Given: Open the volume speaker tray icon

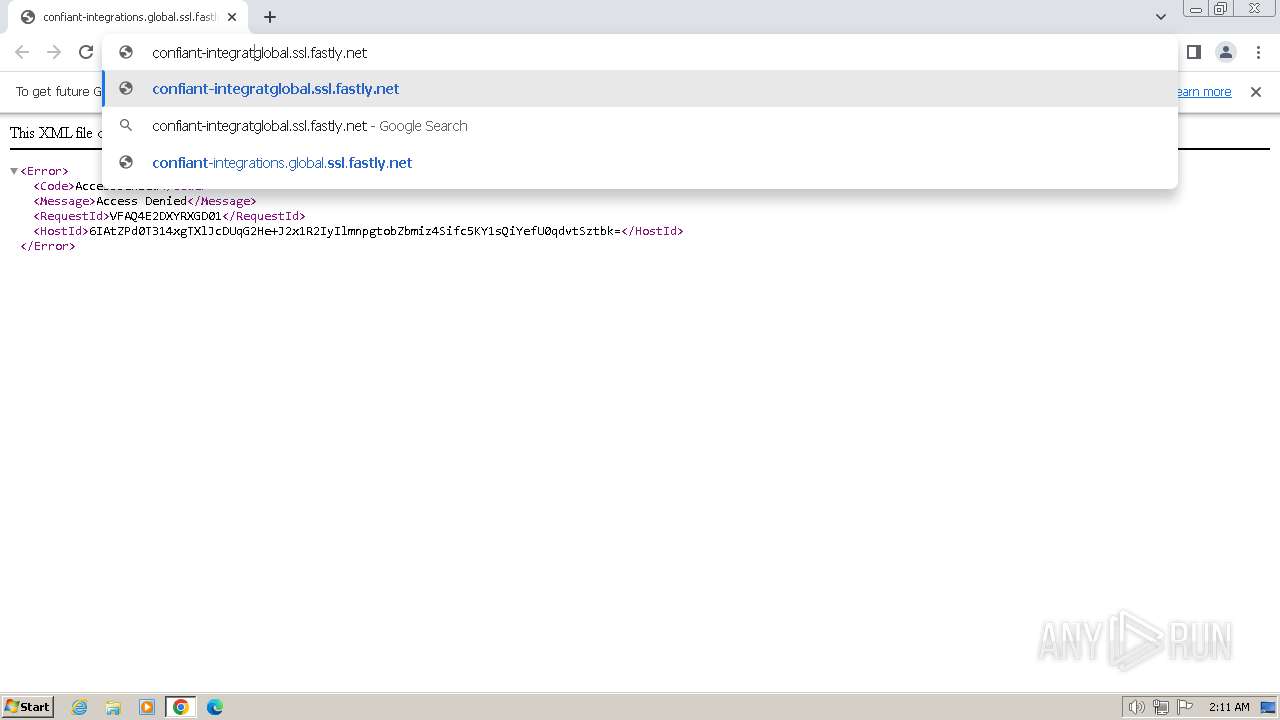Looking at the screenshot, I should 1136,707.
